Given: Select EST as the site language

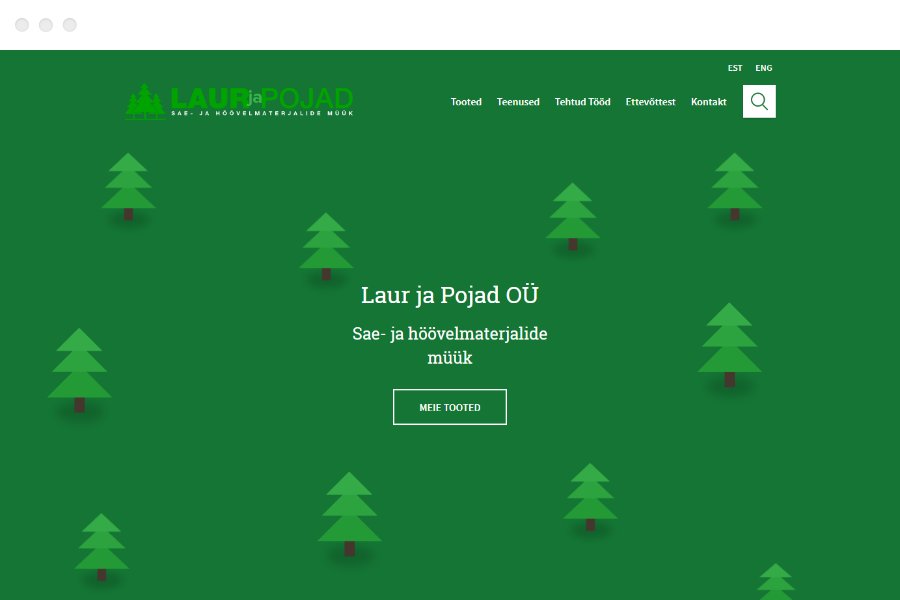Looking at the screenshot, I should [735, 68].
